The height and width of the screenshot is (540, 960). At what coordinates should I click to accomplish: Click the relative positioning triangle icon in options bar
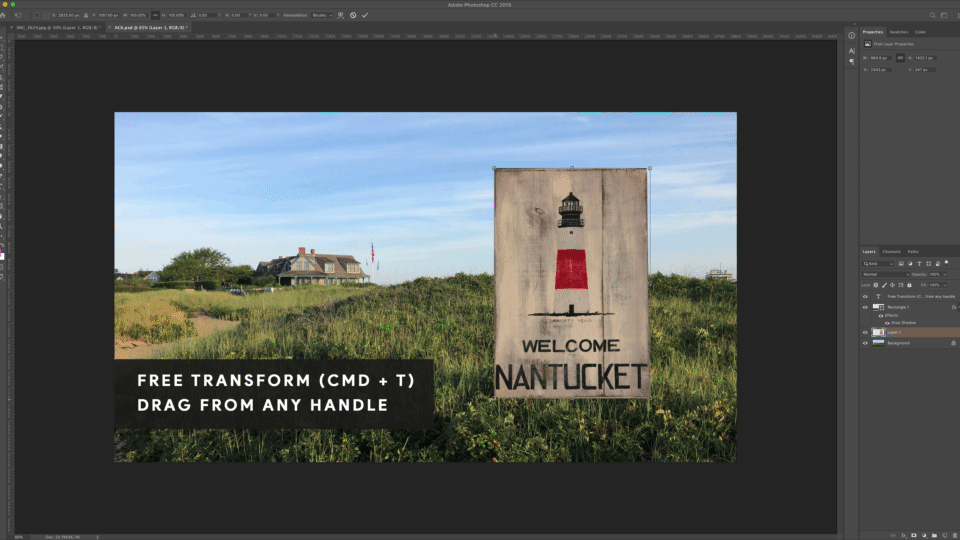tap(86, 15)
